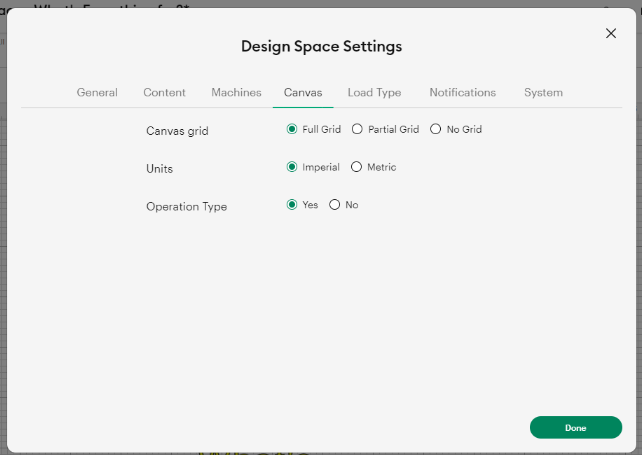Close the Design Space Settings dialog
642x455 pixels.
click(x=610, y=33)
